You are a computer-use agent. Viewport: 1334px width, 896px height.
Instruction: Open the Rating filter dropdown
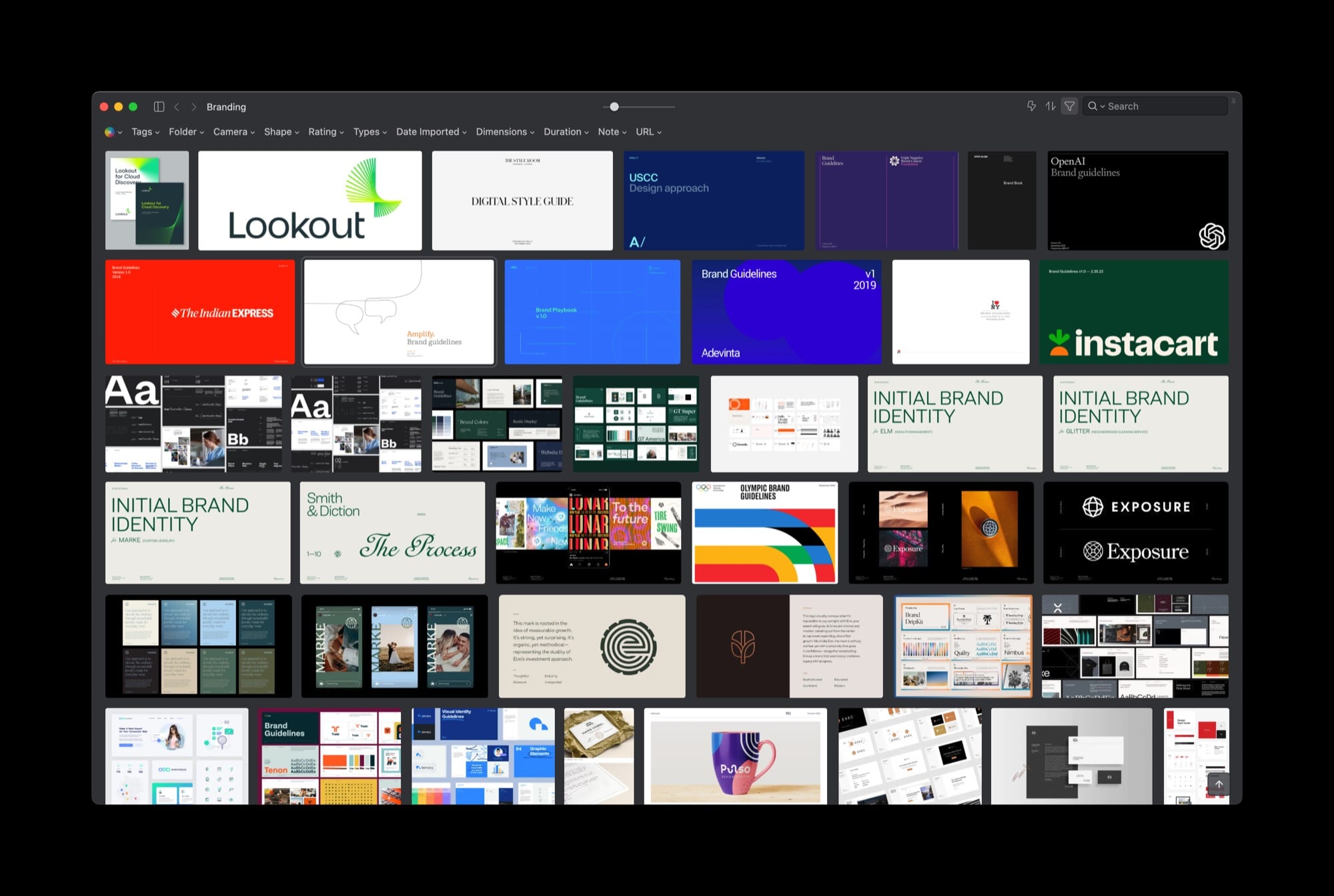[326, 132]
